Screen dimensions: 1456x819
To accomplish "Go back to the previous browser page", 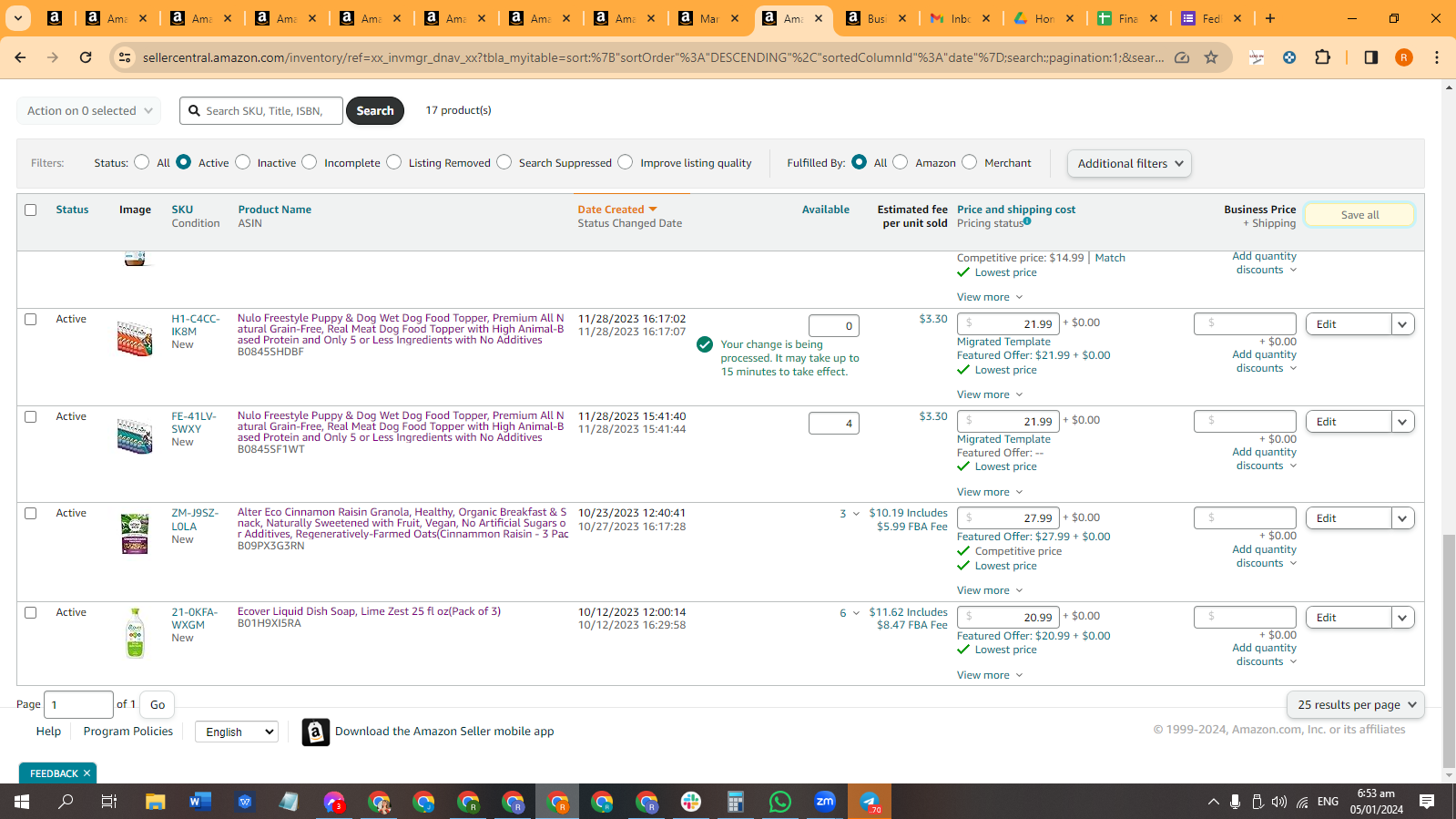I will [20, 57].
